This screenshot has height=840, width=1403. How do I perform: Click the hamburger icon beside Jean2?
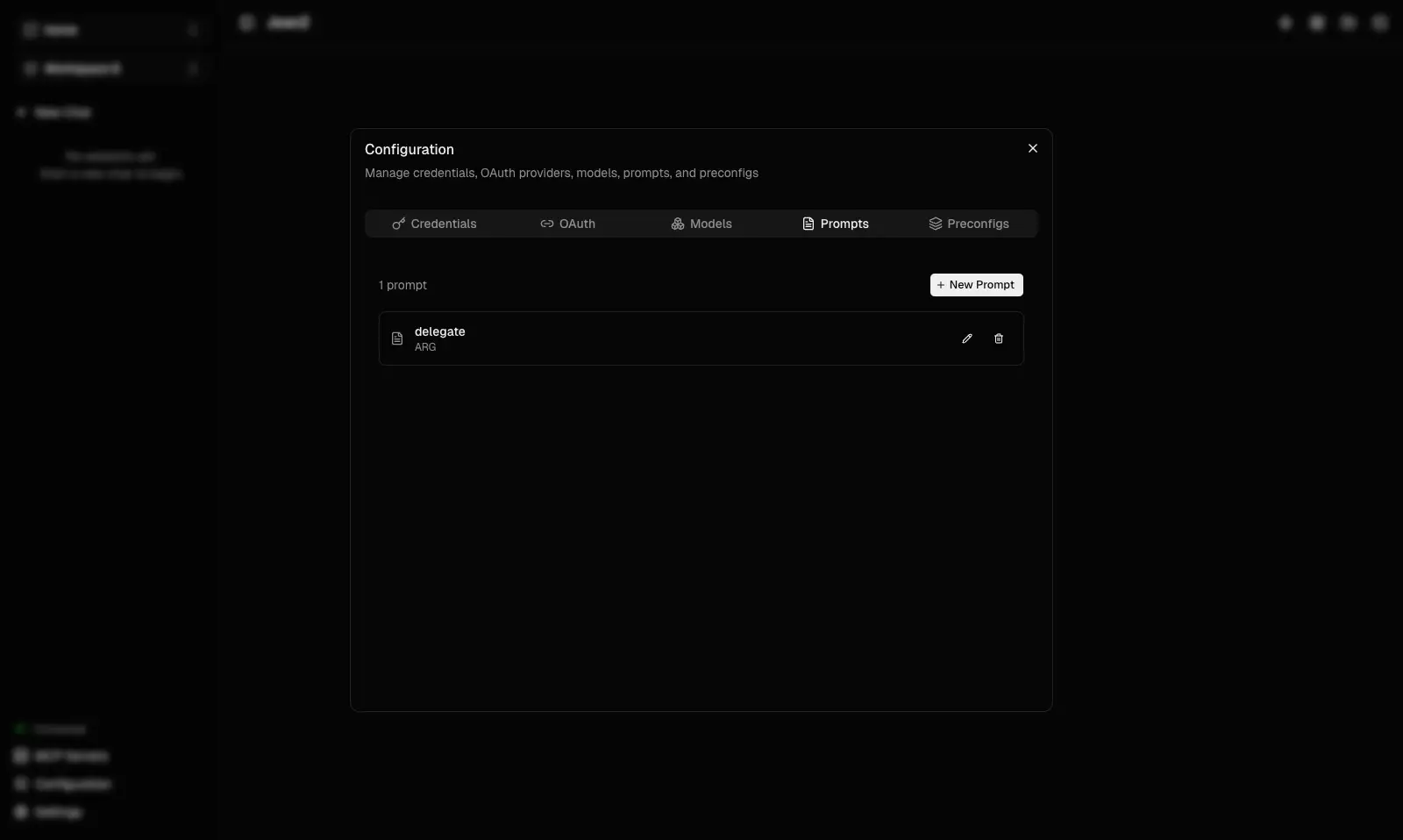[246, 22]
